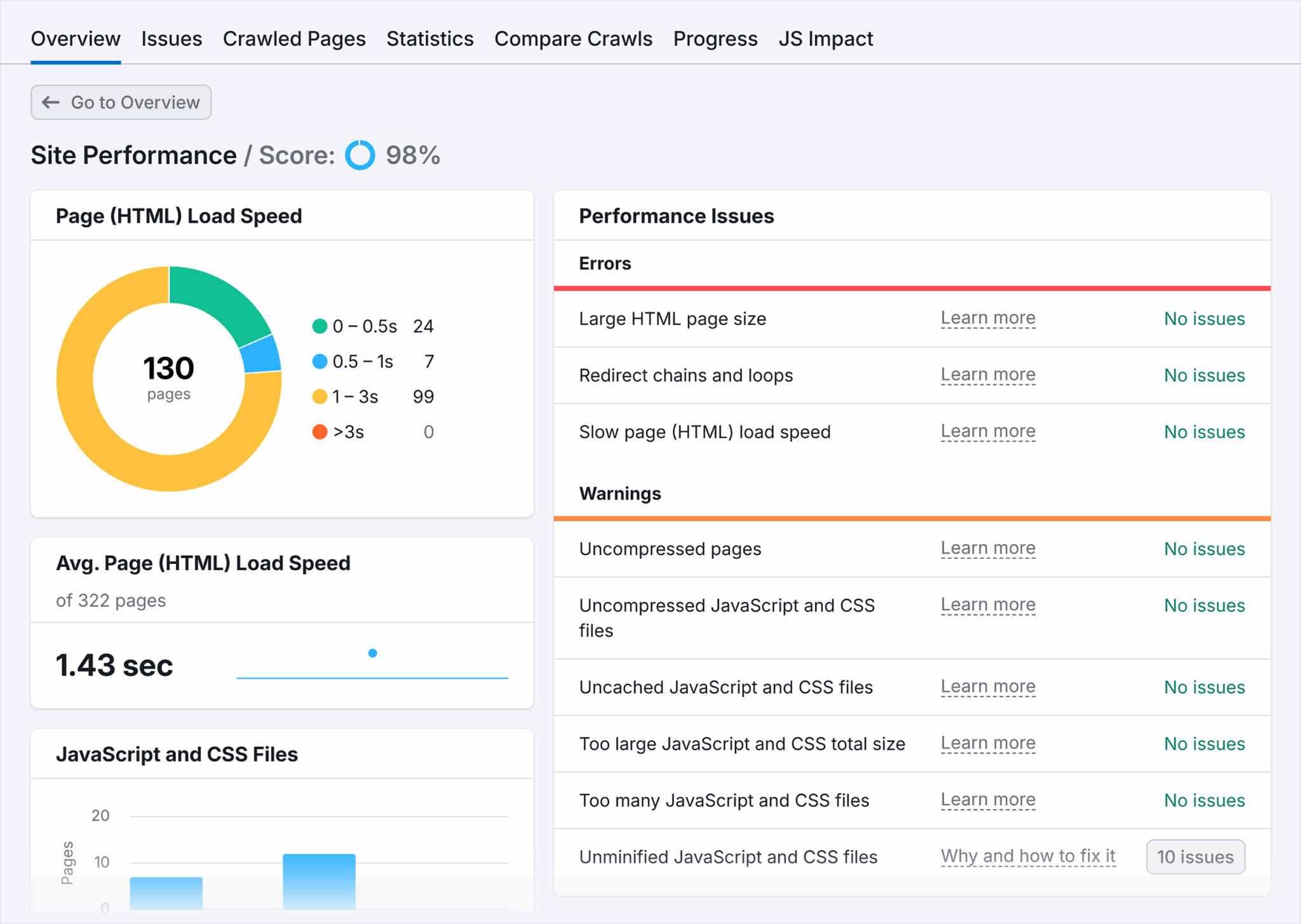Switch to the Issues tab
This screenshot has width=1301, height=924.
pyautogui.click(x=172, y=39)
